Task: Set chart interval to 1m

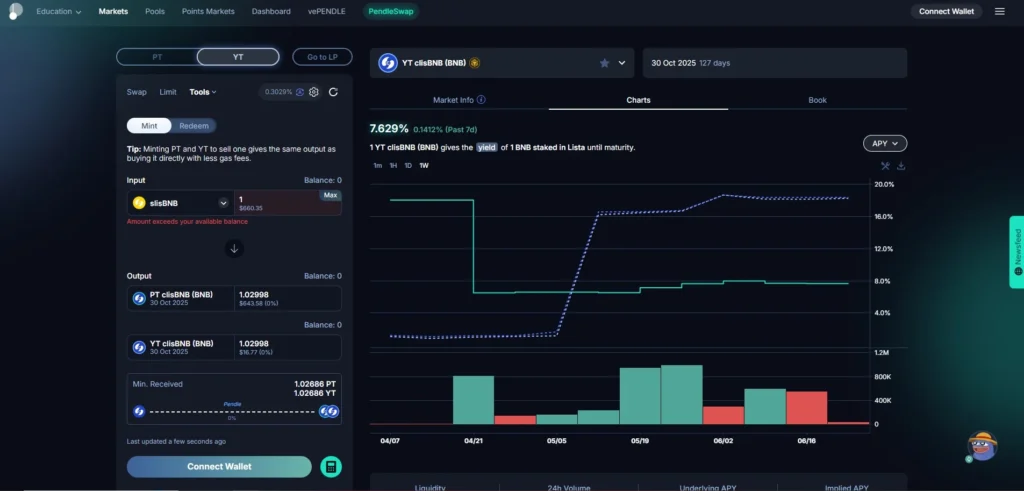Action: [377, 166]
